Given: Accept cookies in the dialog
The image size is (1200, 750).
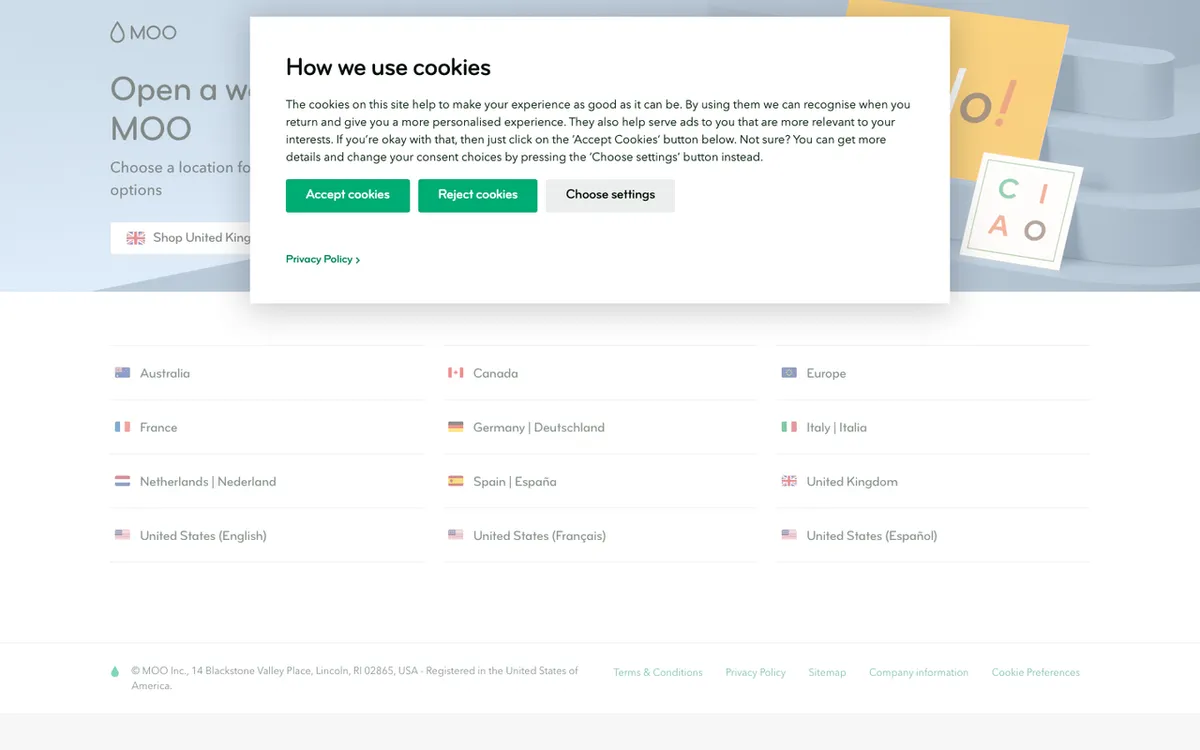Looking at the screenshot, I should click(x=347, y=195).
